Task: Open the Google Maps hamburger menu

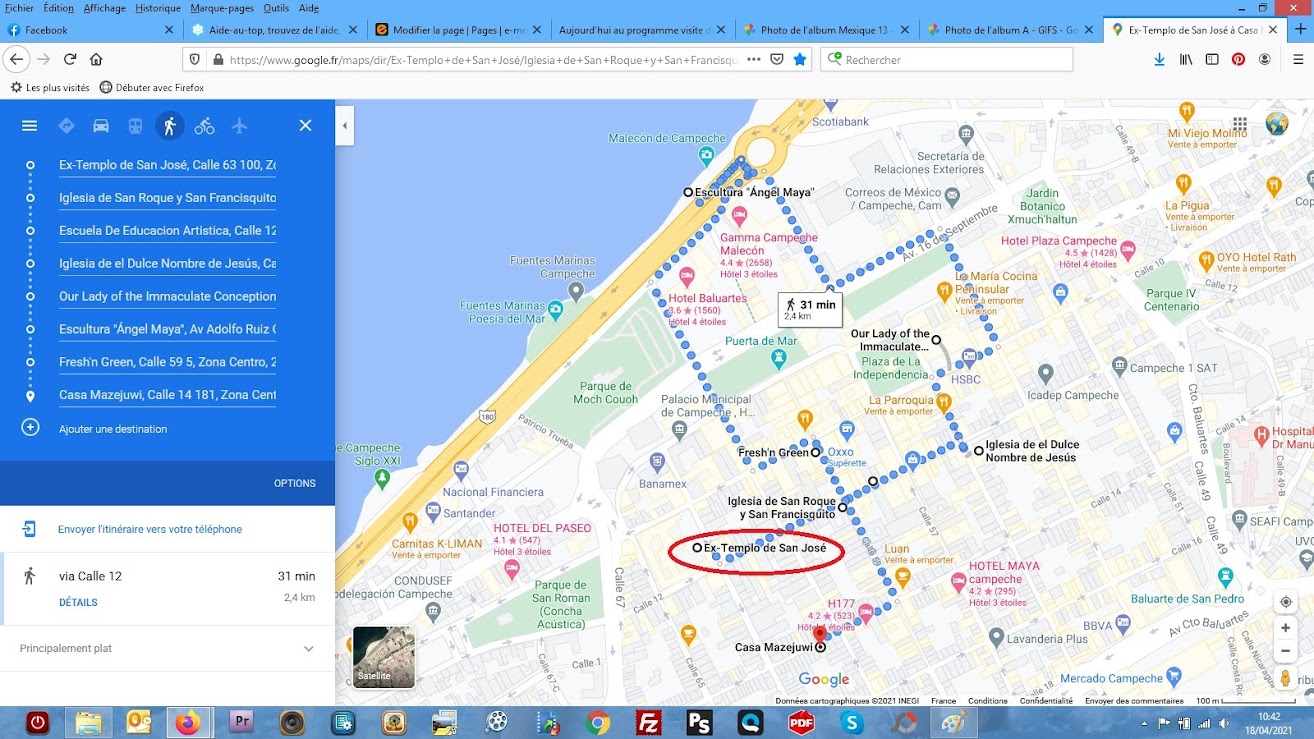Action: point(29,126)
